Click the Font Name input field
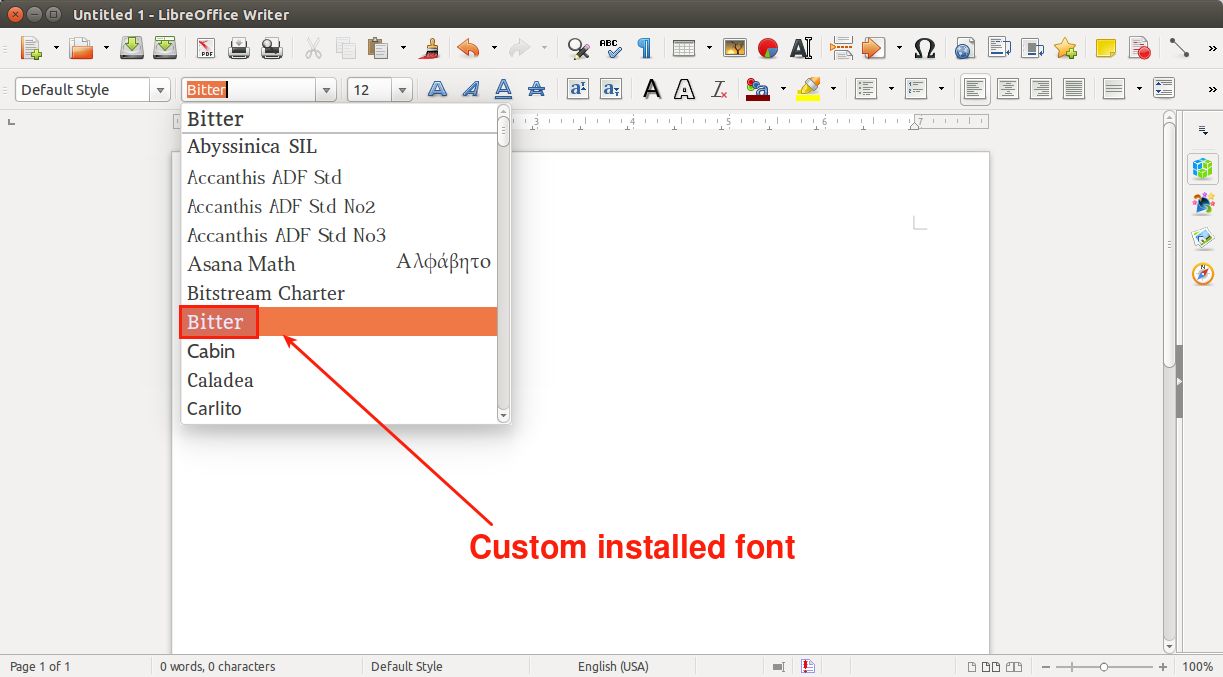1223x677 pixels. click(250, 90)
